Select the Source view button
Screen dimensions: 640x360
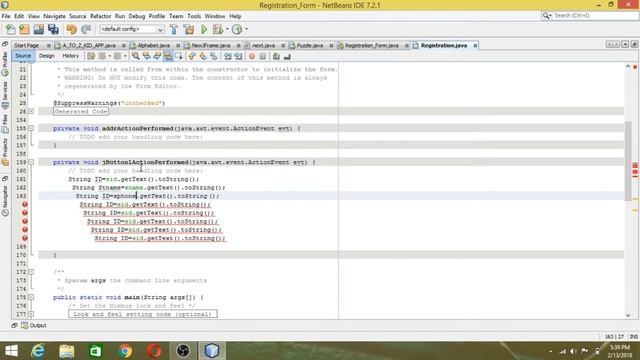[23, 56]
